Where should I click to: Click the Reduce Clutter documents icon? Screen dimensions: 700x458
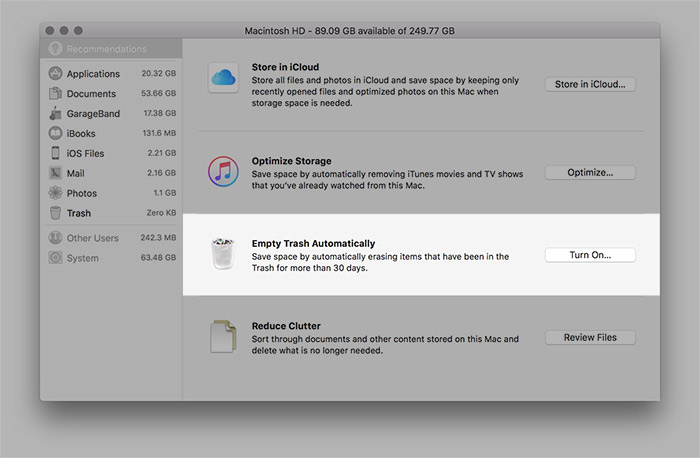(222, 337)
